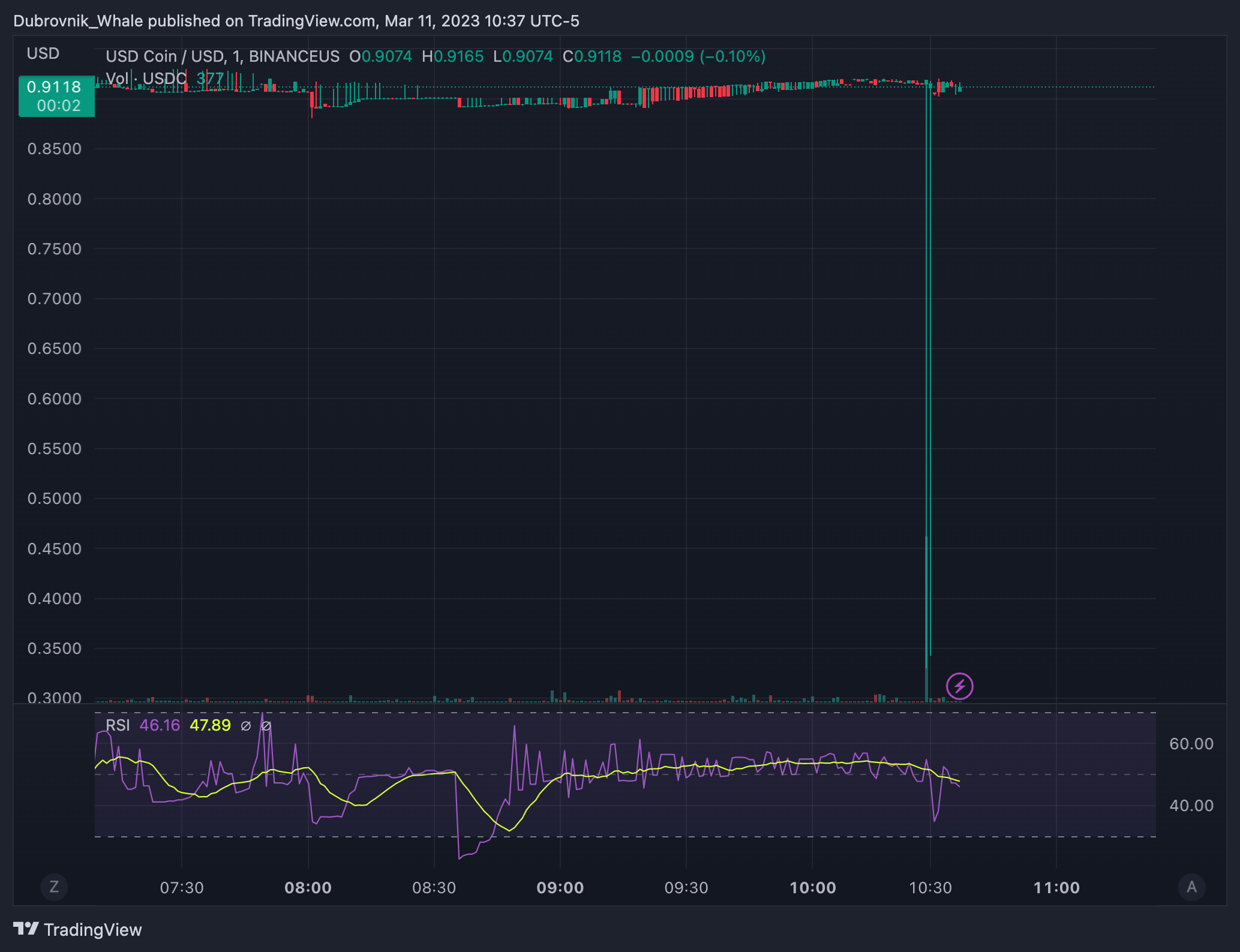Click the open price O0.9074 value

click(x=381, y=56)
